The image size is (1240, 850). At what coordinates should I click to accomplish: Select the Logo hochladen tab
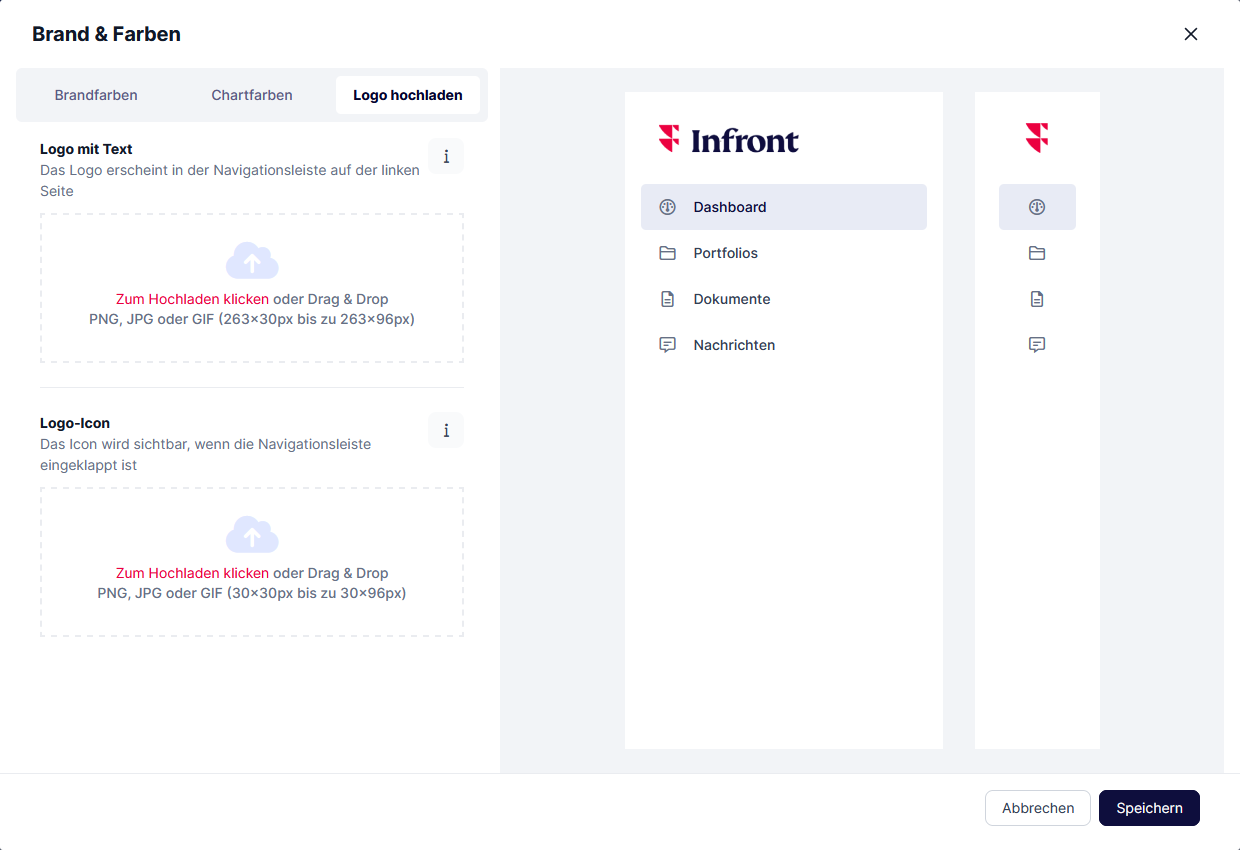click(x=408, y=95)
